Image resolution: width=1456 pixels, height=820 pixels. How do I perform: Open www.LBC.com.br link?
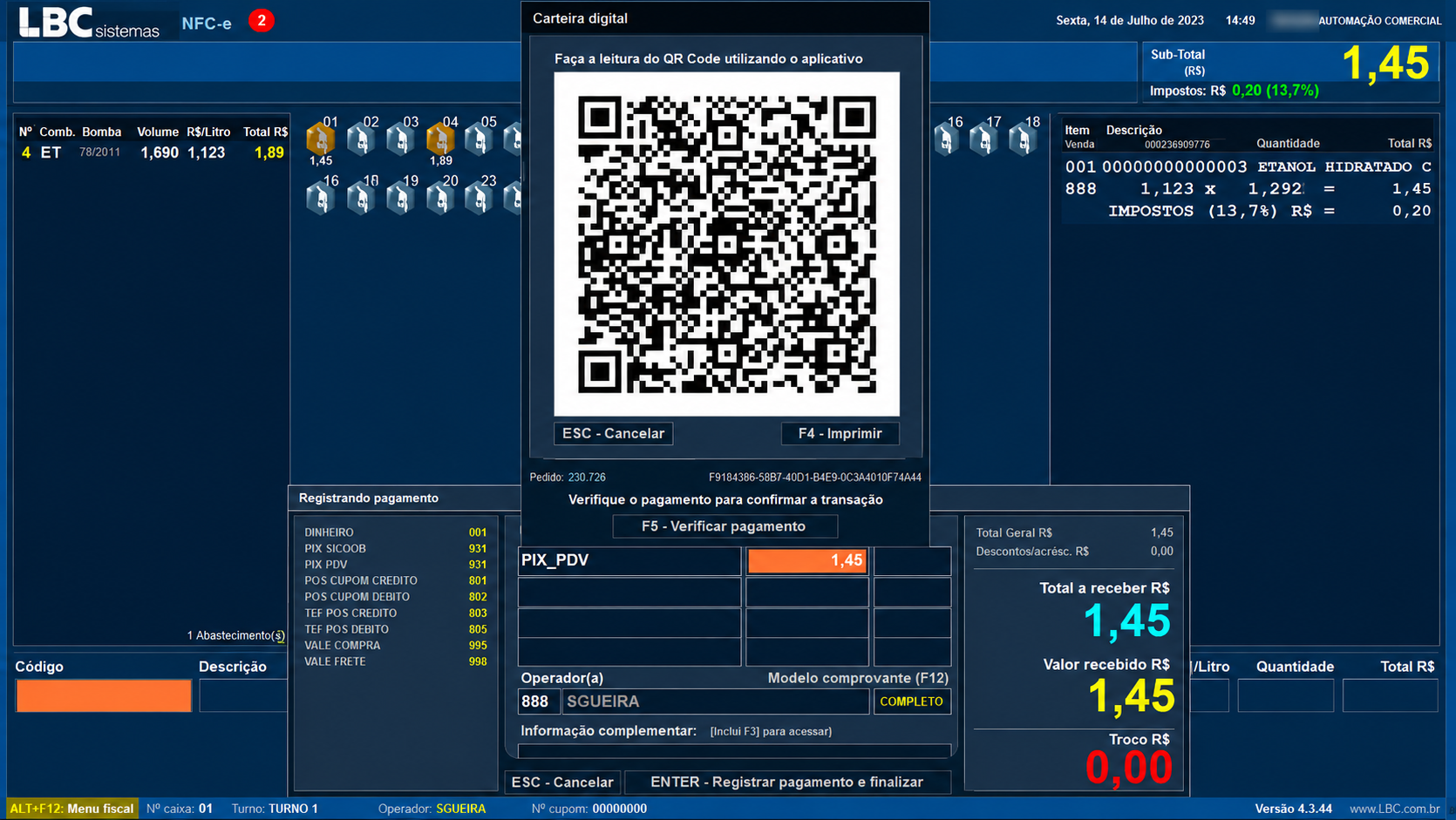[1394, 809]
